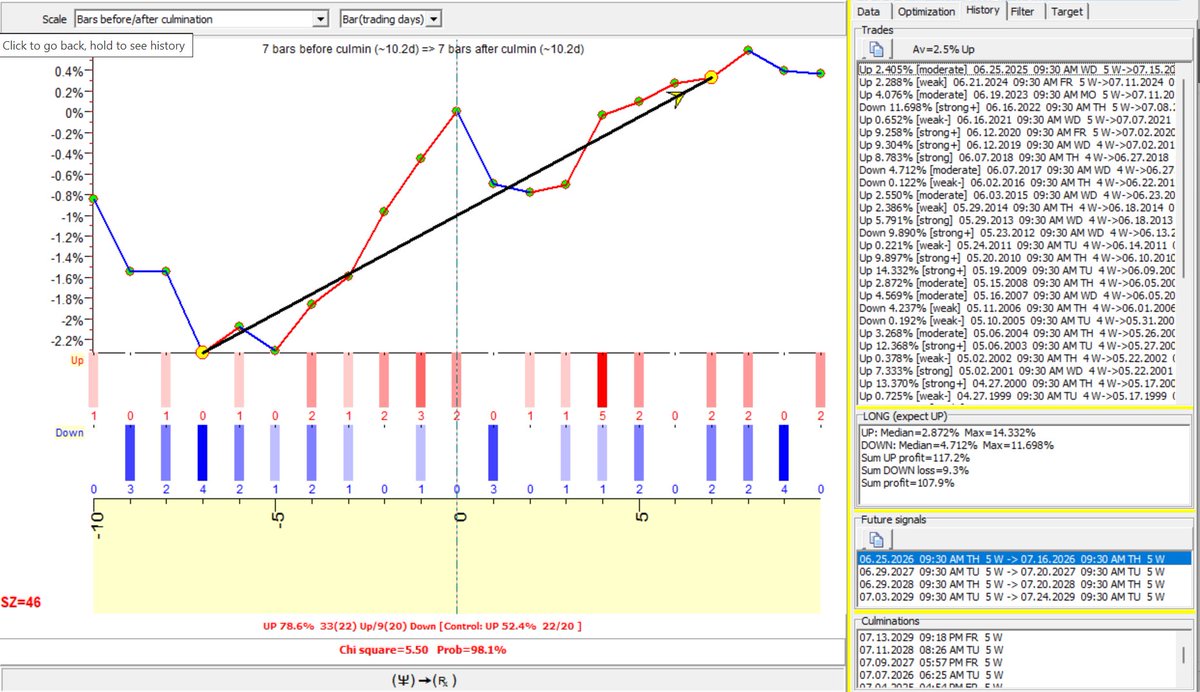Open the Scale bars before/after culmination dropdown
Image resolution: width=1200 pixels, height=692 pixels.
click(x=320, y=19)
